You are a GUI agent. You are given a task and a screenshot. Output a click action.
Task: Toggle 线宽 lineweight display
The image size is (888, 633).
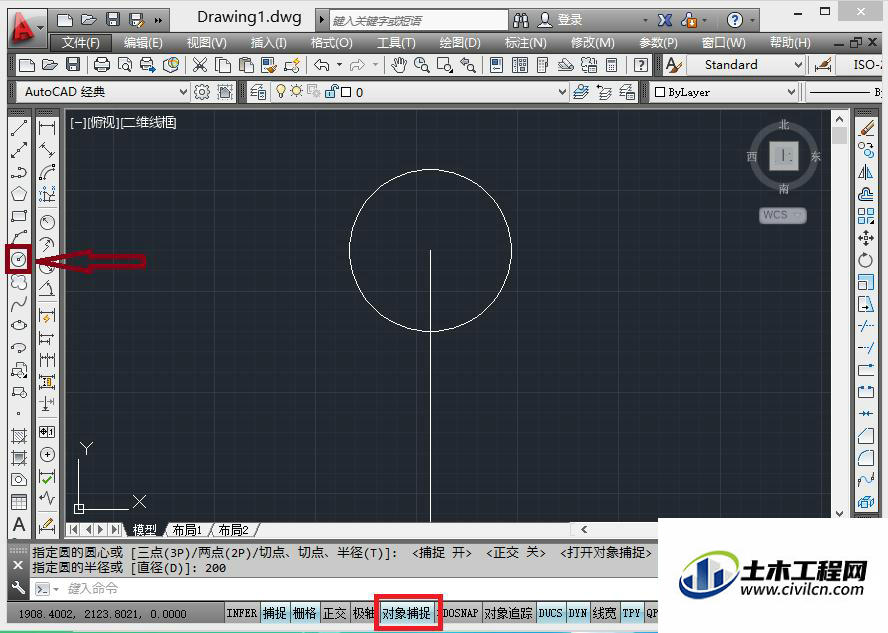click(x=604, y=613)
